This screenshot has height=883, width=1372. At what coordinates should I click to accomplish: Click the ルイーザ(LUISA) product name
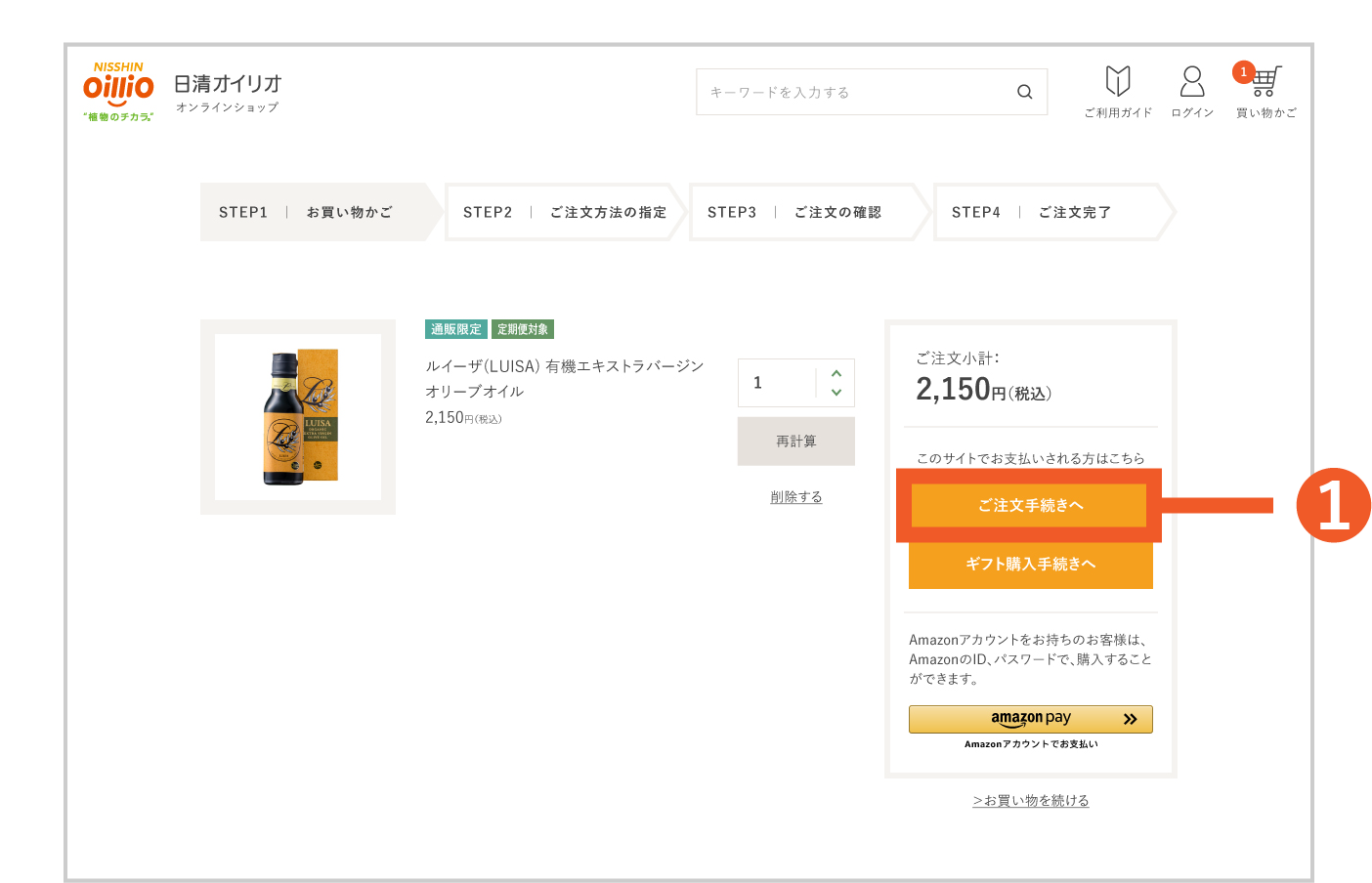click(x=565, y=378)
